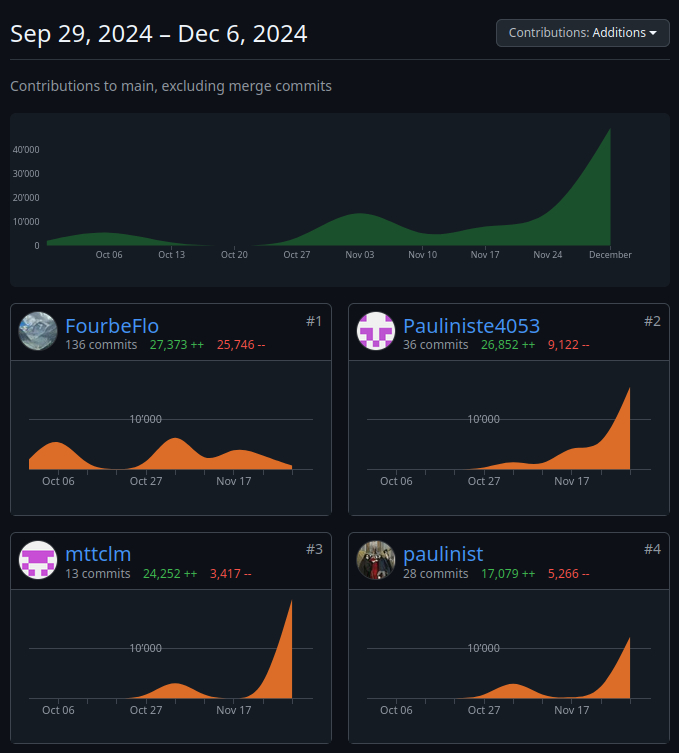This screenshot has height=753, width=679.
Task: Click the Nov 03 mark on main graph
Action: pyautogui.click(x=360, y=255)
